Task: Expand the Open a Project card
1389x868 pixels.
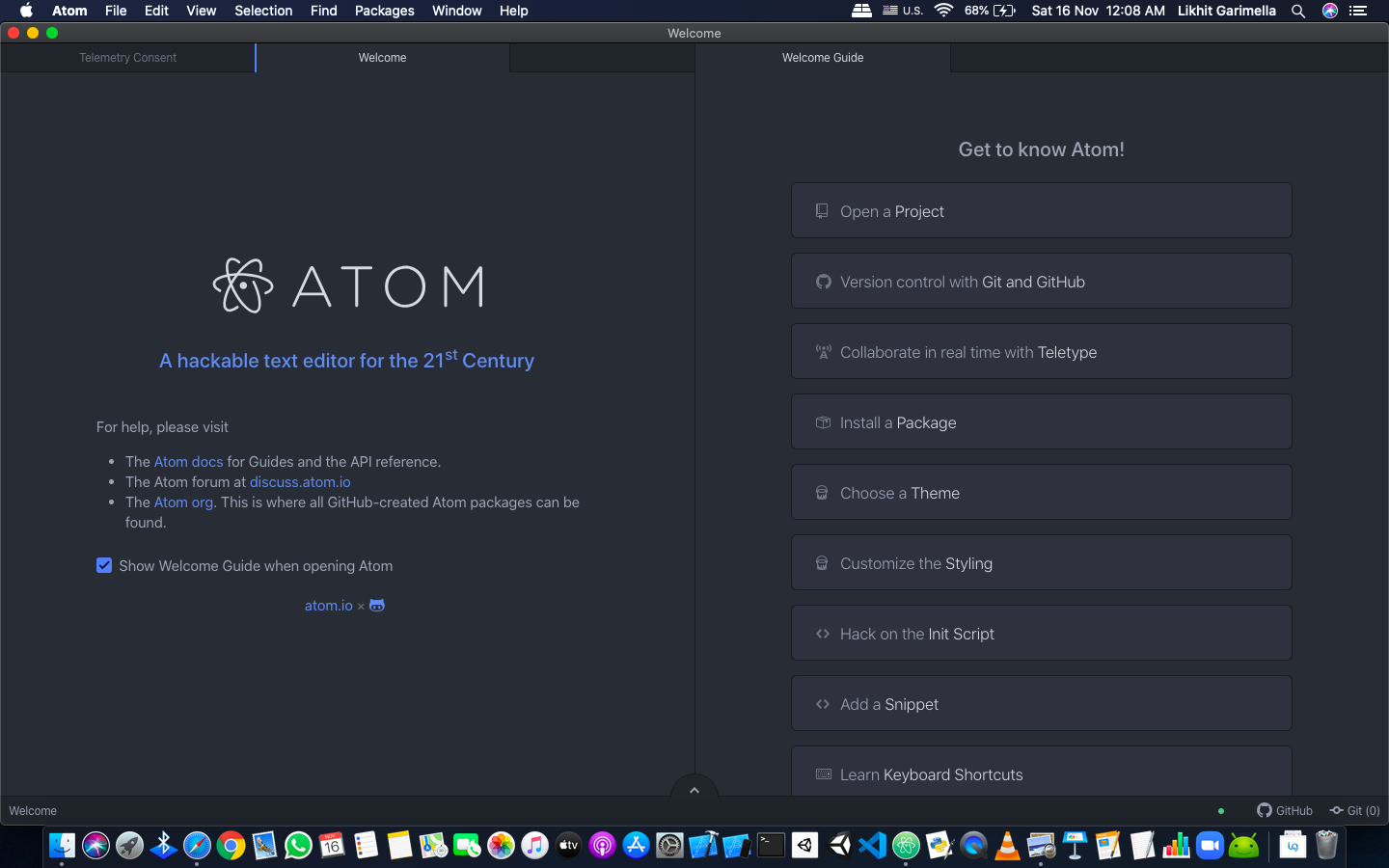Action: 1041,210
